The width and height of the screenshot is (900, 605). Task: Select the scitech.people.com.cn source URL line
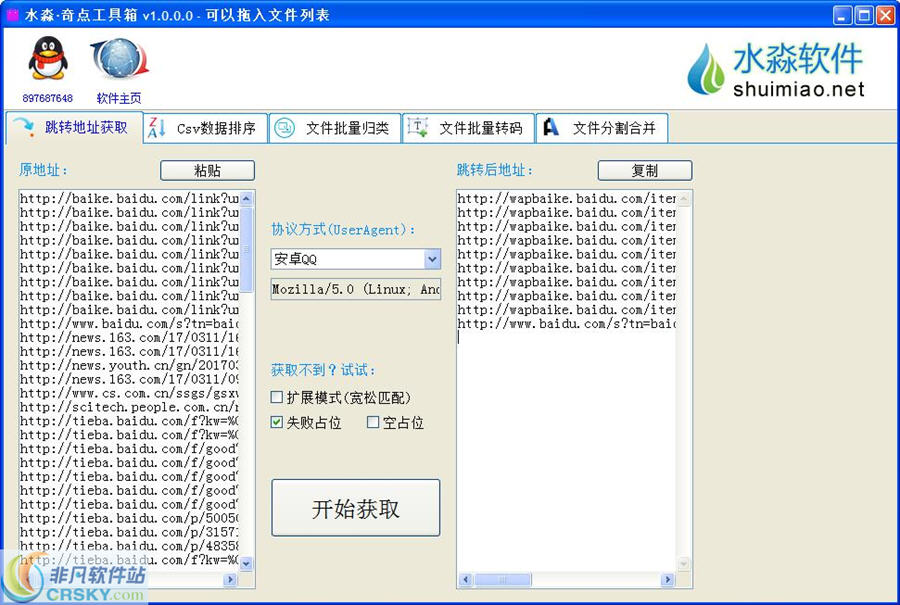click(129, 407)
